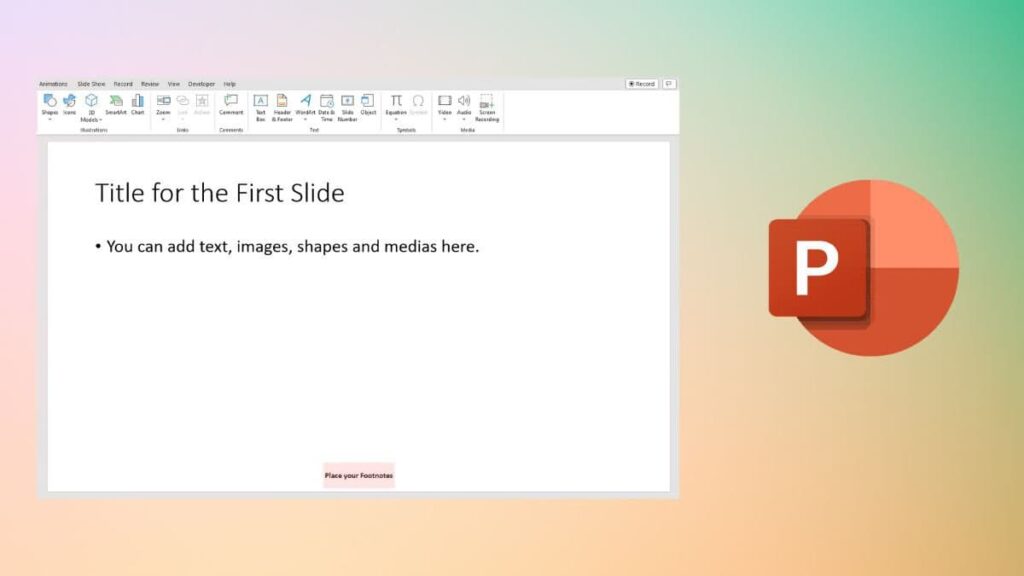The width and height of the screenshot is (1024, 576).
Task: Insert a Chart
Action: (138, 104)
